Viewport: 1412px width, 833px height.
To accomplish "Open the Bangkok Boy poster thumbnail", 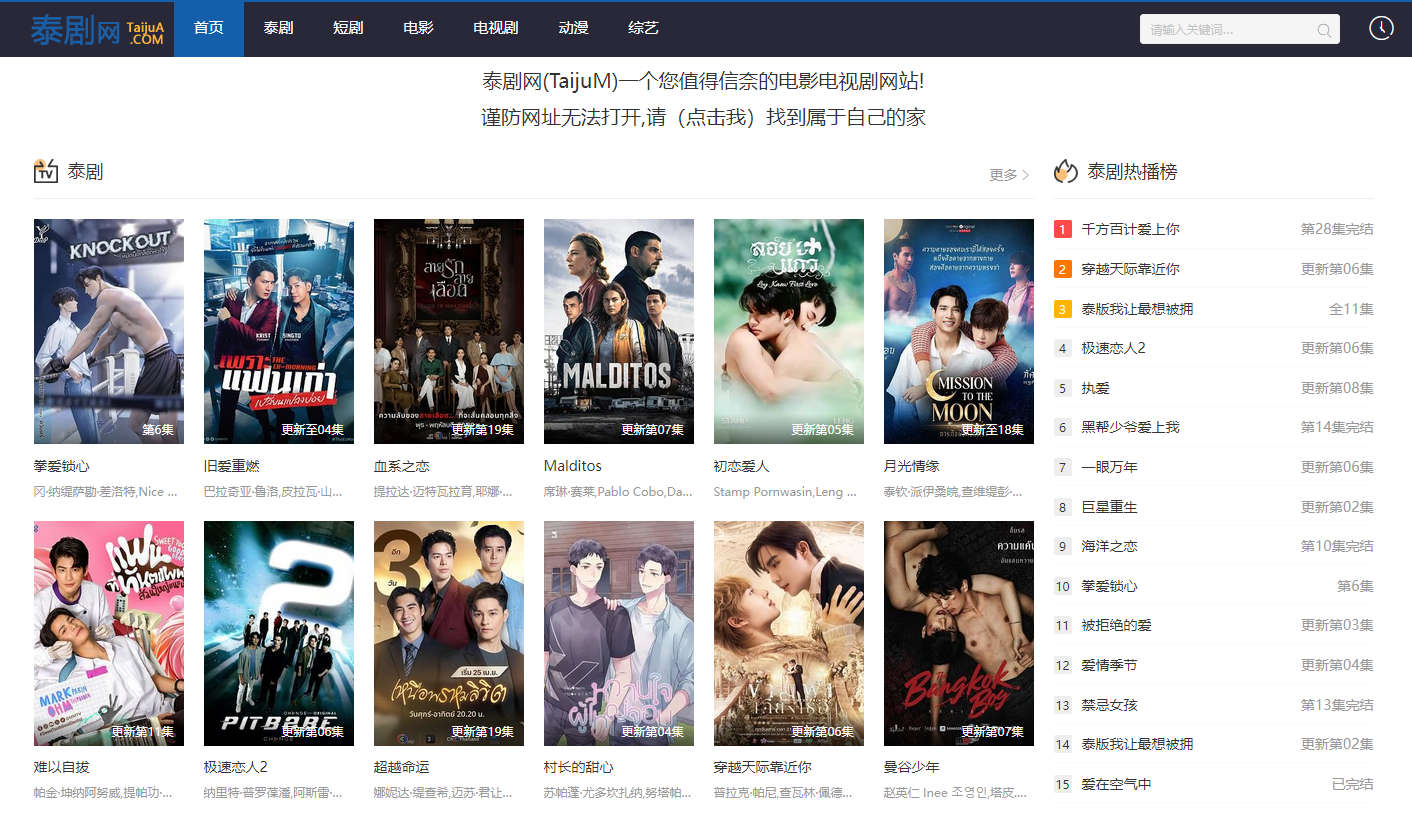I will click(x=959, y=633).
